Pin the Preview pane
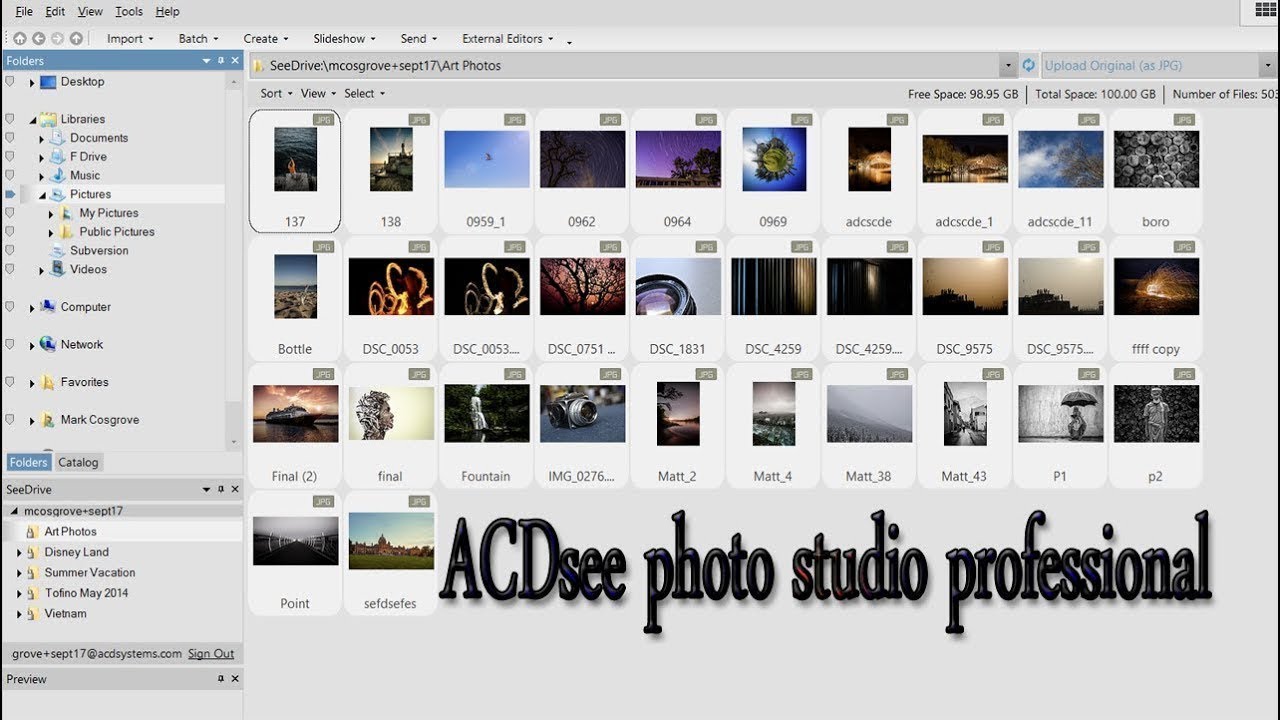This screenshot has width=1280, height=720. pos(221,679)
